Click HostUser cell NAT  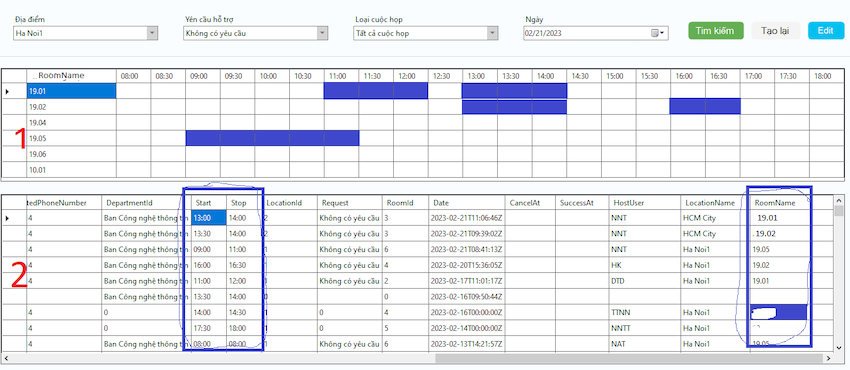(x=645, y=344)
